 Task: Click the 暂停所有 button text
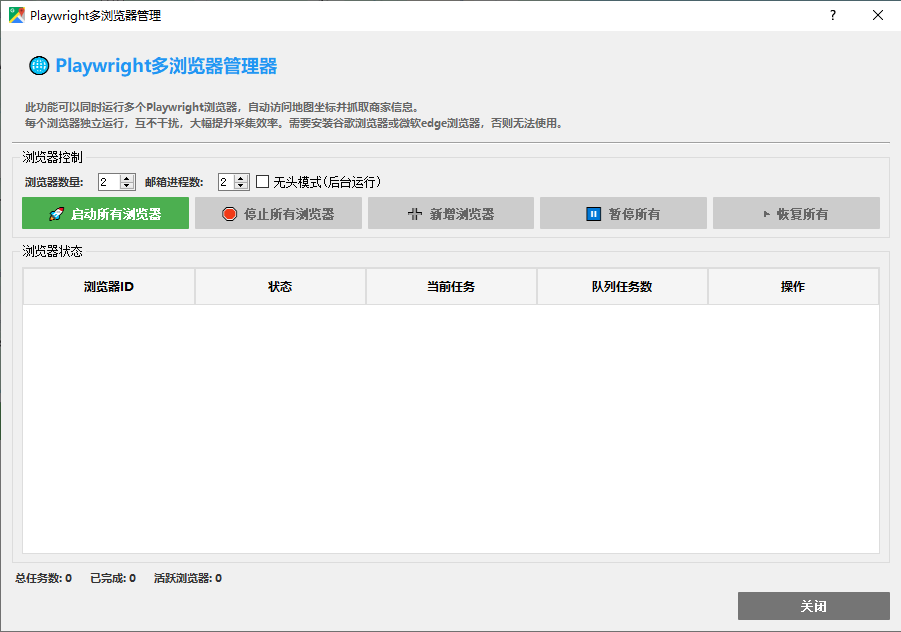634,214
